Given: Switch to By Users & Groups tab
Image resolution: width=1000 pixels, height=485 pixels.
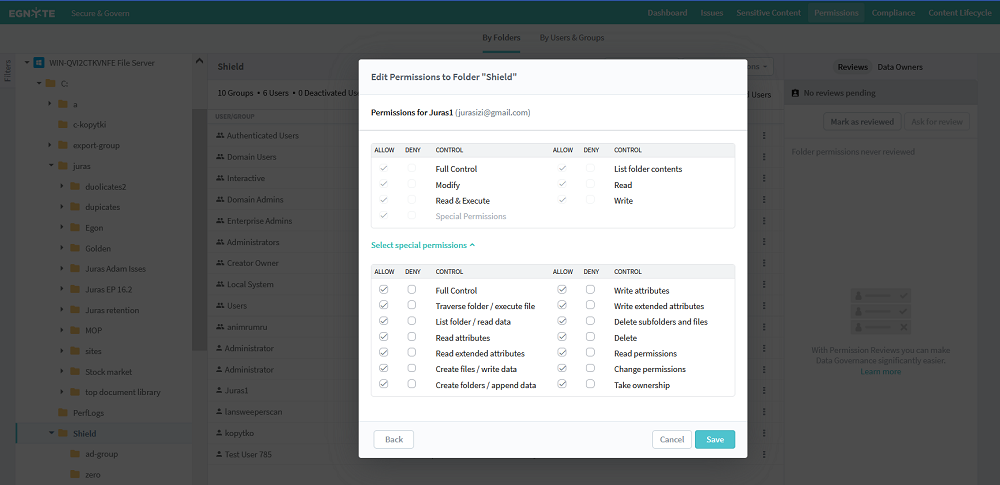Looking at the screenshot, I should pos(571,38).
